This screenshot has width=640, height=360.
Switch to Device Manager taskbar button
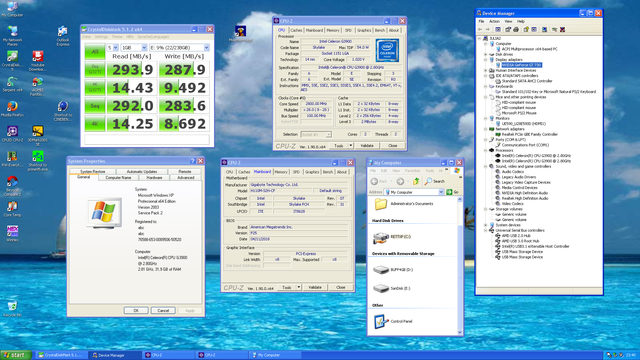115,355
